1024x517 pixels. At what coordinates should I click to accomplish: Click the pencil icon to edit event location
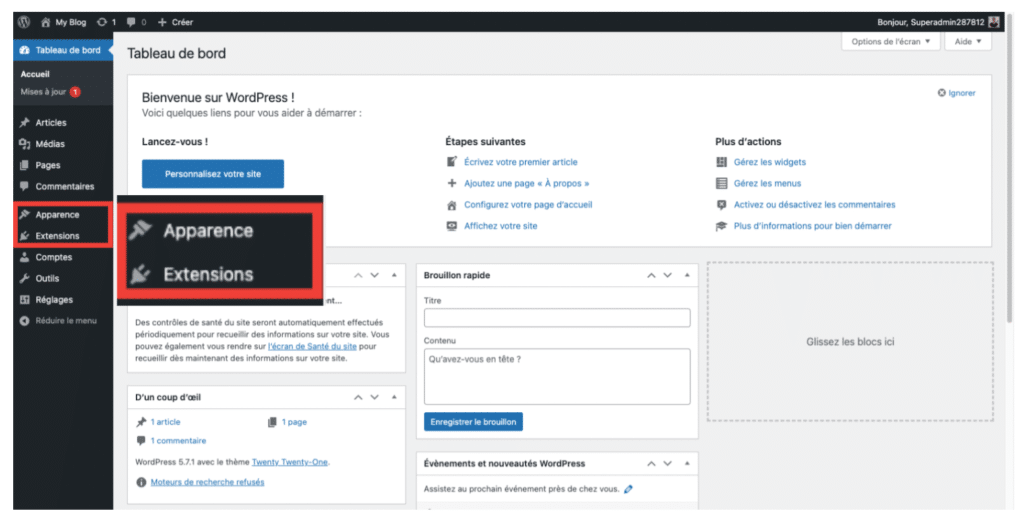click(x=628, y=489)
